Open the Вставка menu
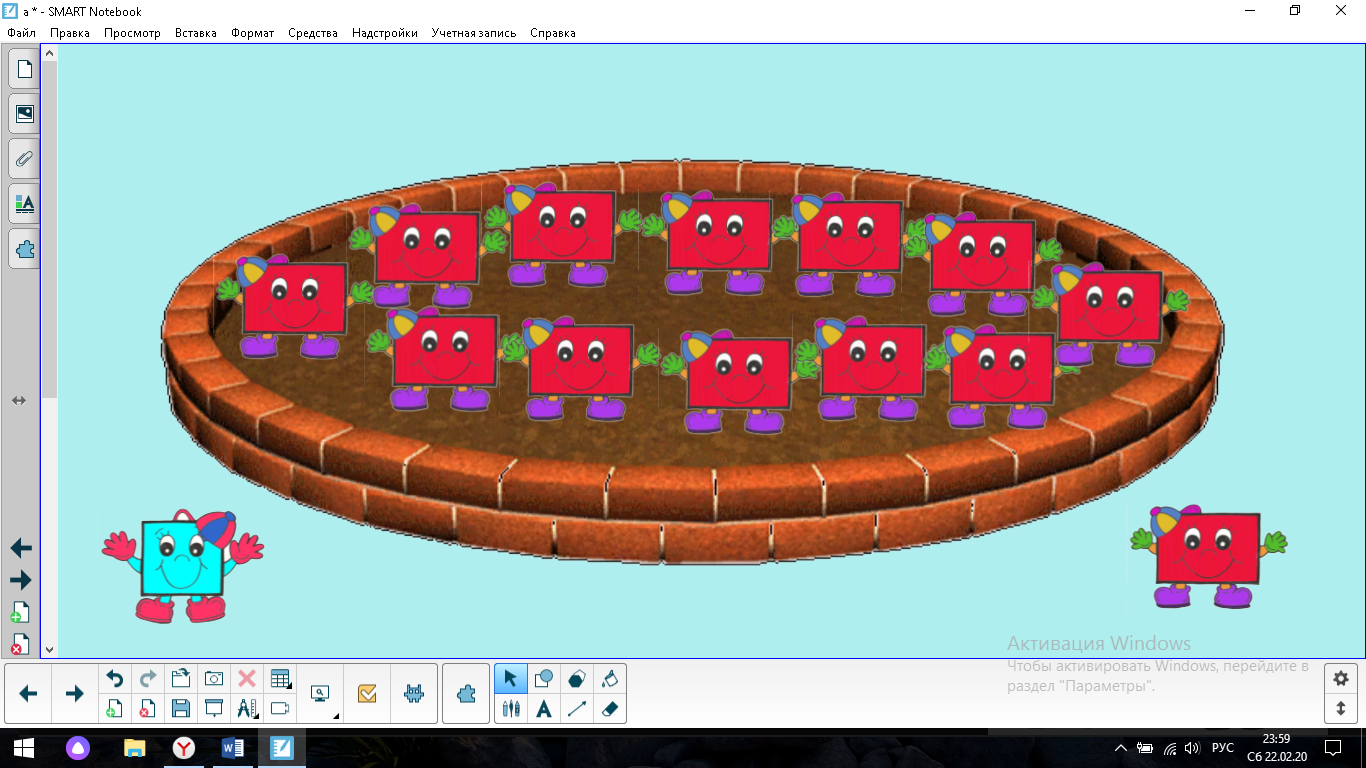This screenshot has width=1366, height=768. (x=195, y=33)
